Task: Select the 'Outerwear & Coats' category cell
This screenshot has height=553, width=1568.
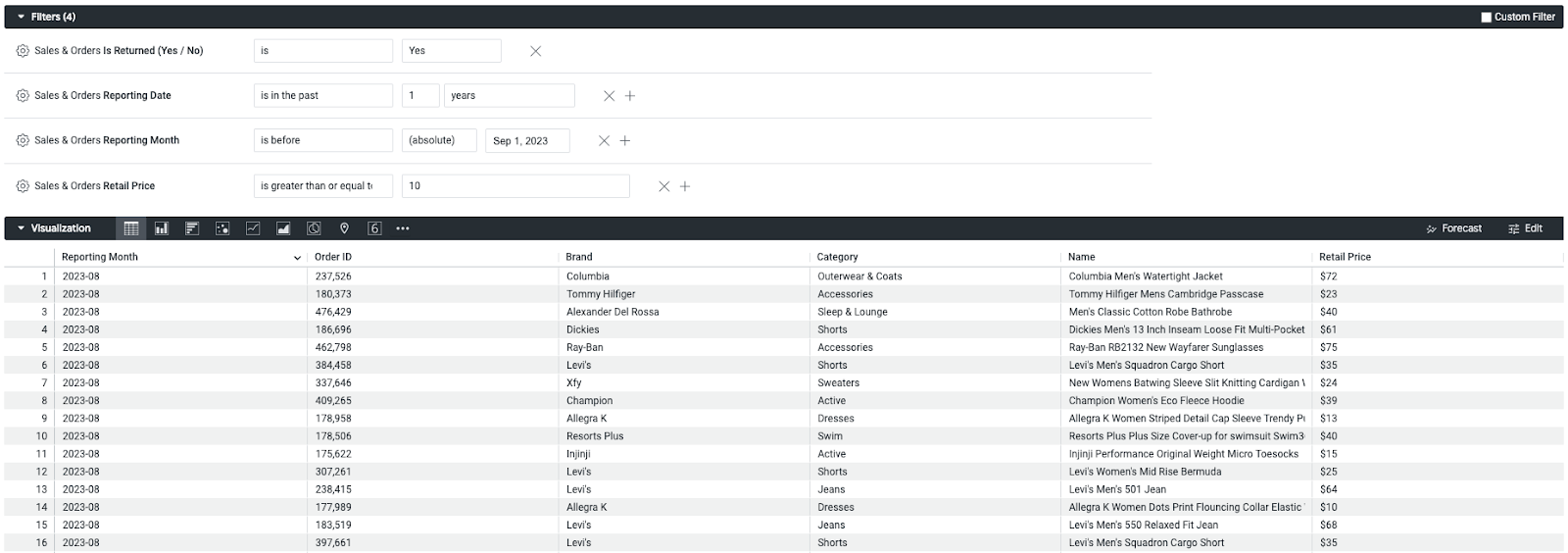Action: (935, 276)
